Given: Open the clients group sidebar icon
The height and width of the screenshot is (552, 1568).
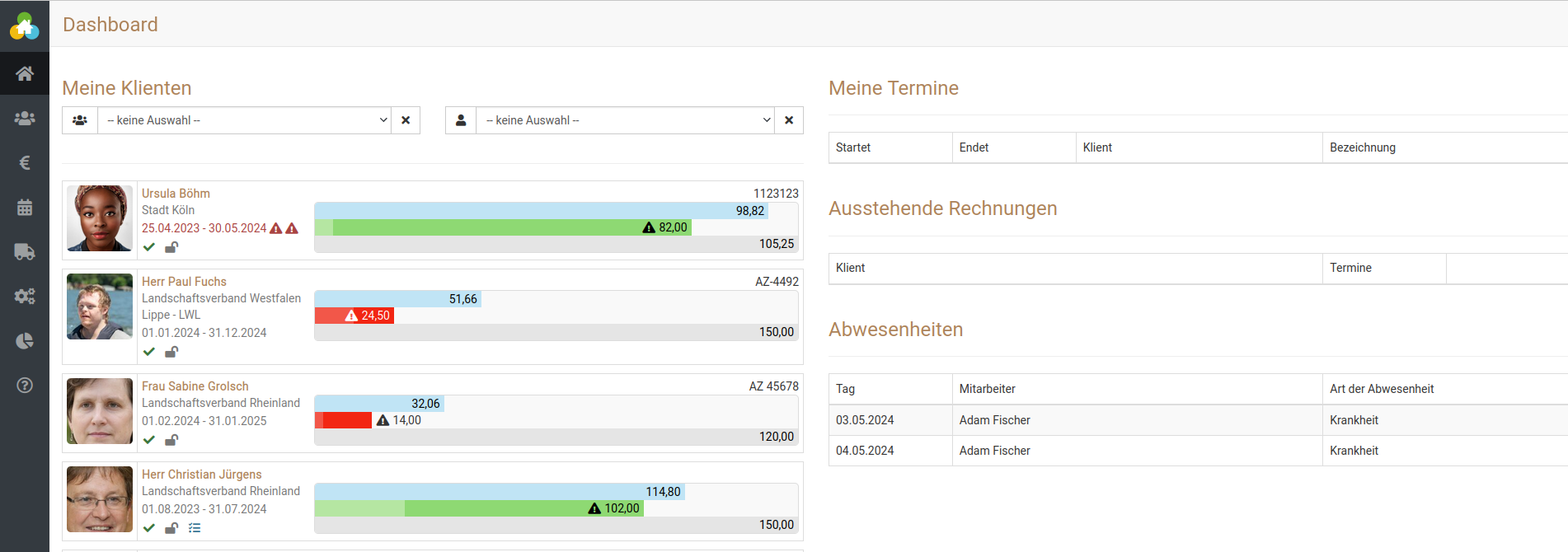Looking at the screenshot, I should pos(25,119).
